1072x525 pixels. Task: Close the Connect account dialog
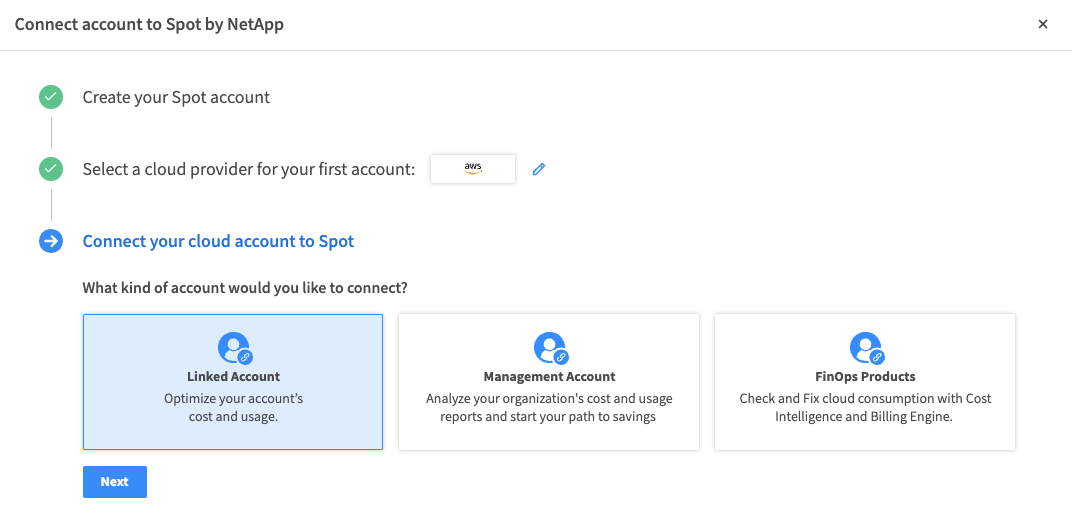coord(1043,25)
